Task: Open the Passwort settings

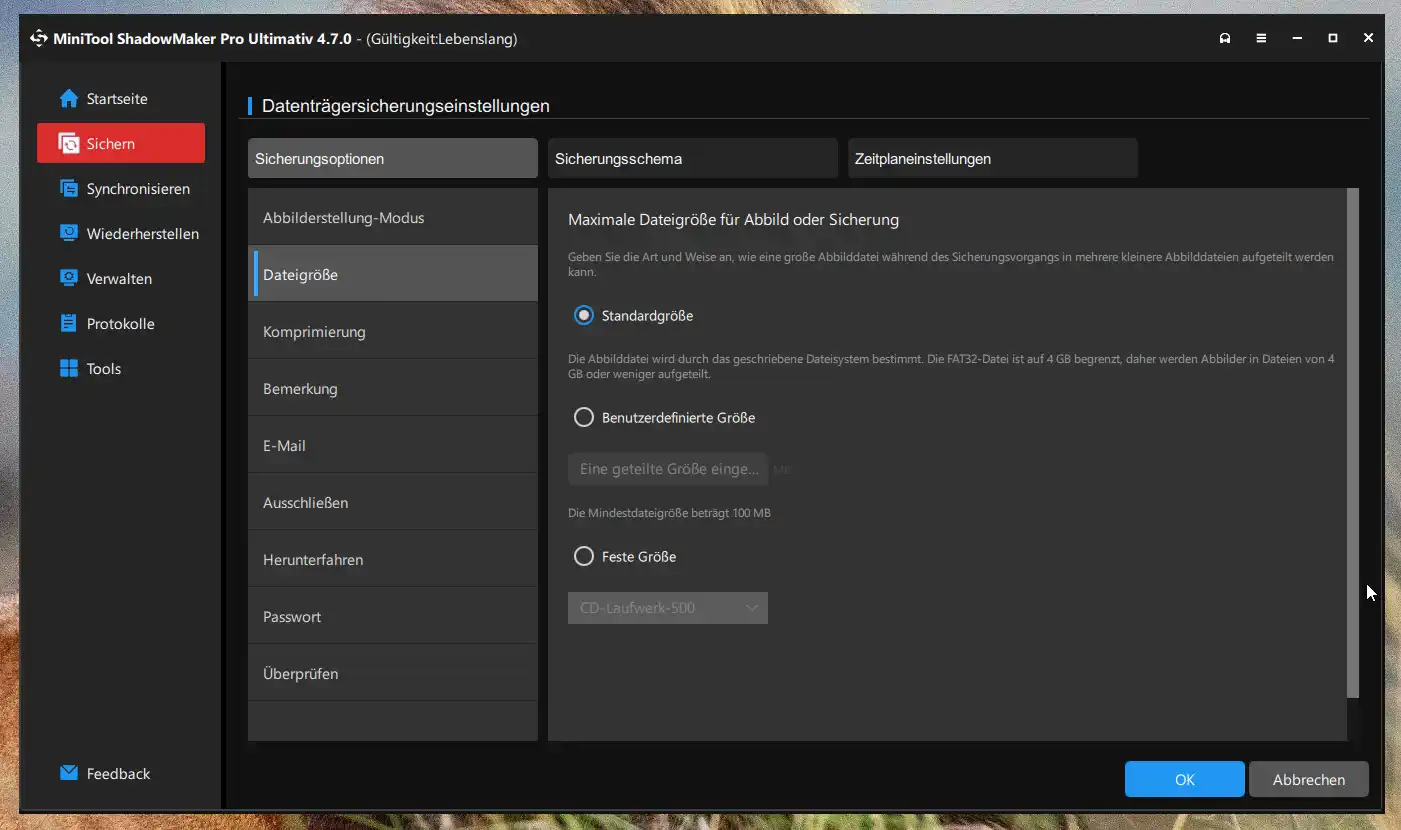Action: [x=393, y=616]
